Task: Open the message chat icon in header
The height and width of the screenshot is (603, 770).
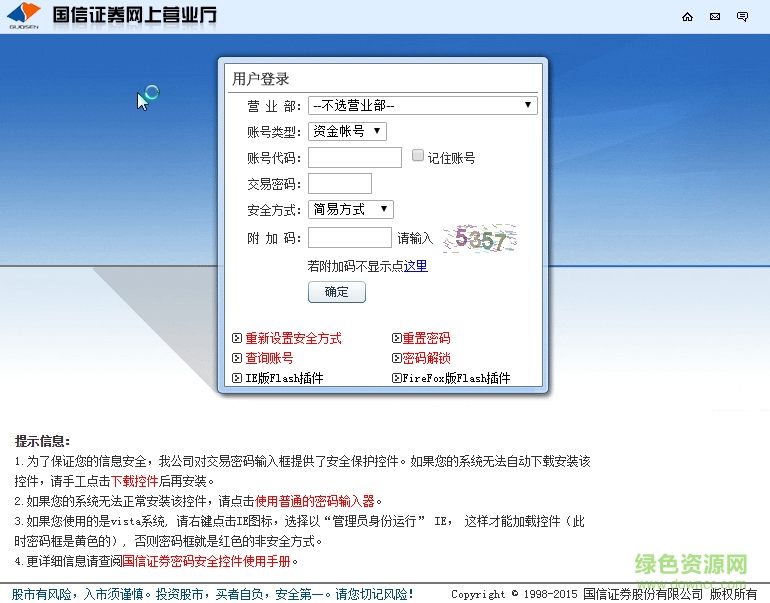Action: (742, 17)
